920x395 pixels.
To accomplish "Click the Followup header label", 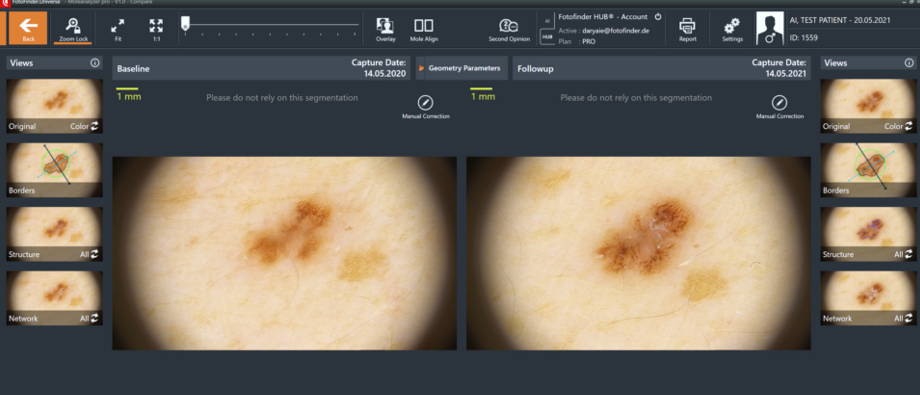I will 535,69.
